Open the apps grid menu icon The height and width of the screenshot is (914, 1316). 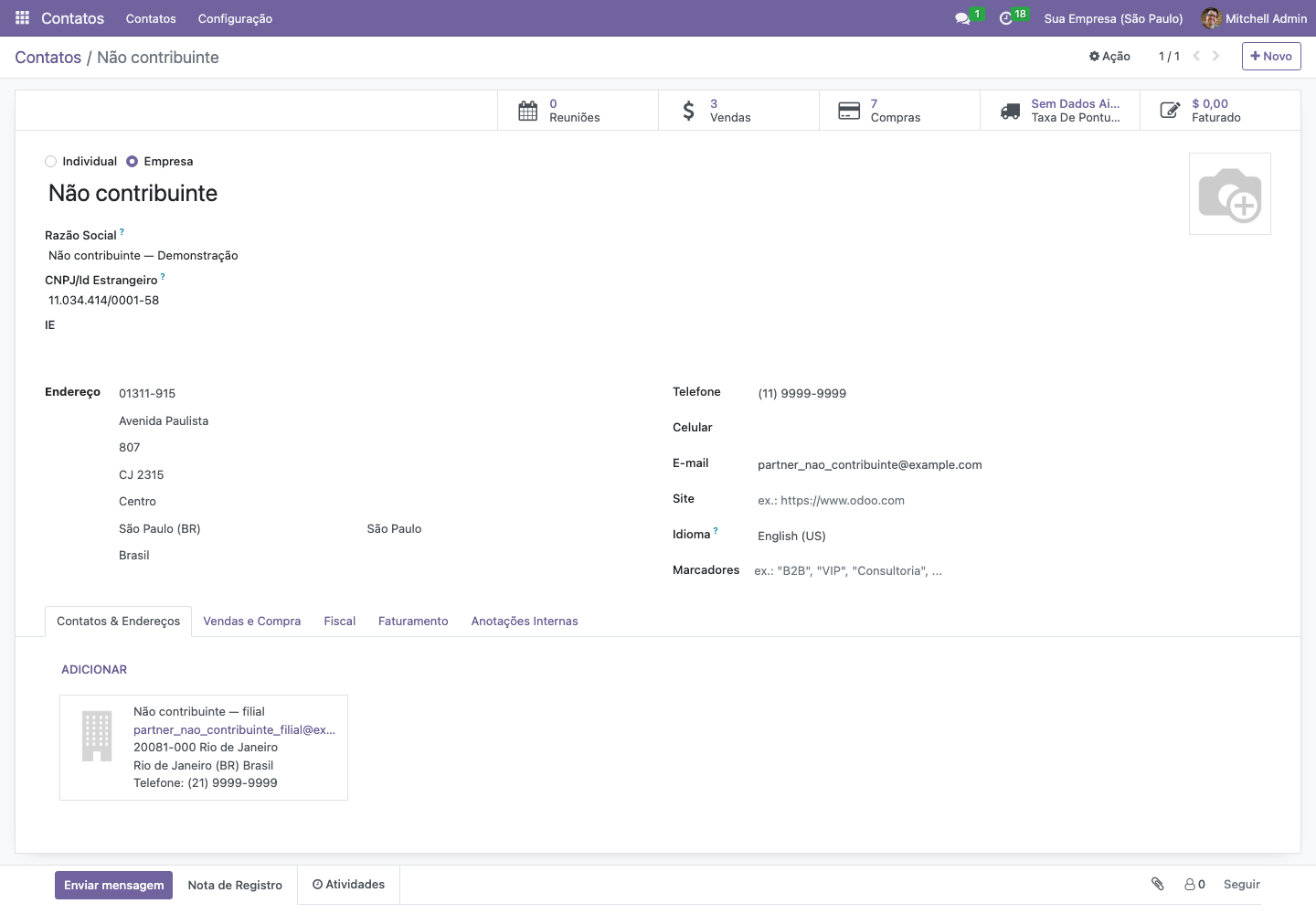23,18
